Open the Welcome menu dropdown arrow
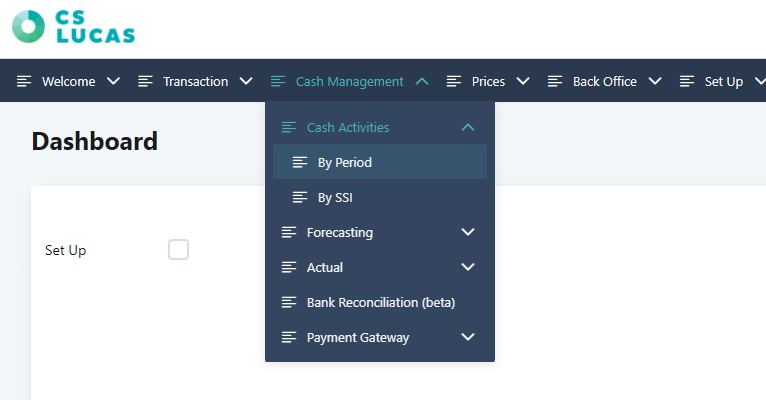766x400 pixels. [x=113, y=82]
